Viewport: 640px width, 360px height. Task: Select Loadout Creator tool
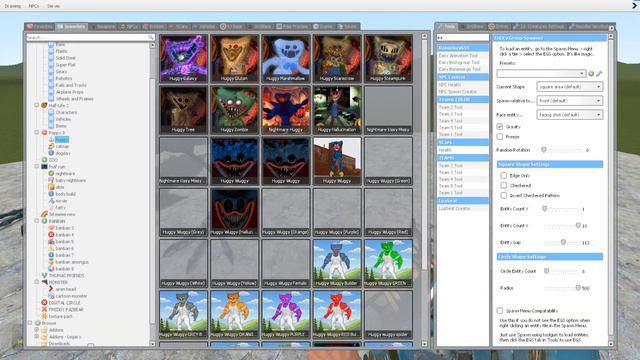pyautogui.click(x=462, y=209)
